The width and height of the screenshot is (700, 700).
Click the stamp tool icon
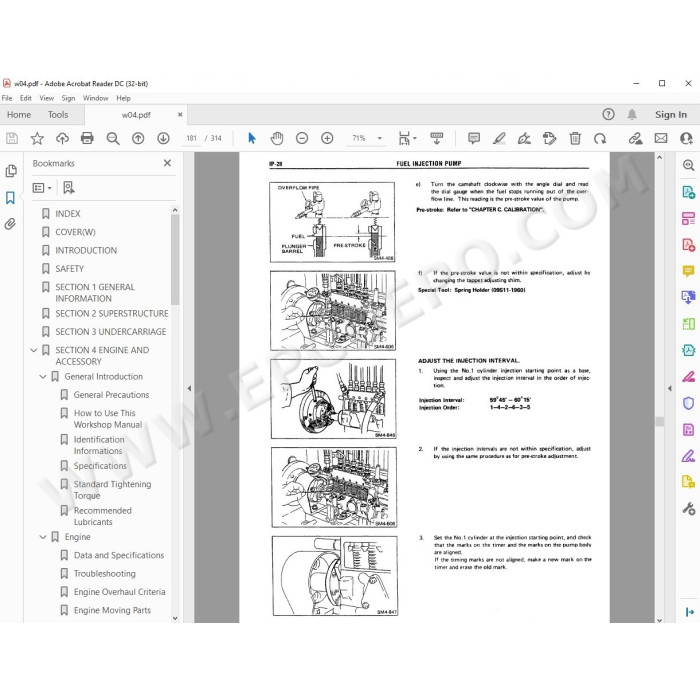pyautogui.click(x=550, y=138)
